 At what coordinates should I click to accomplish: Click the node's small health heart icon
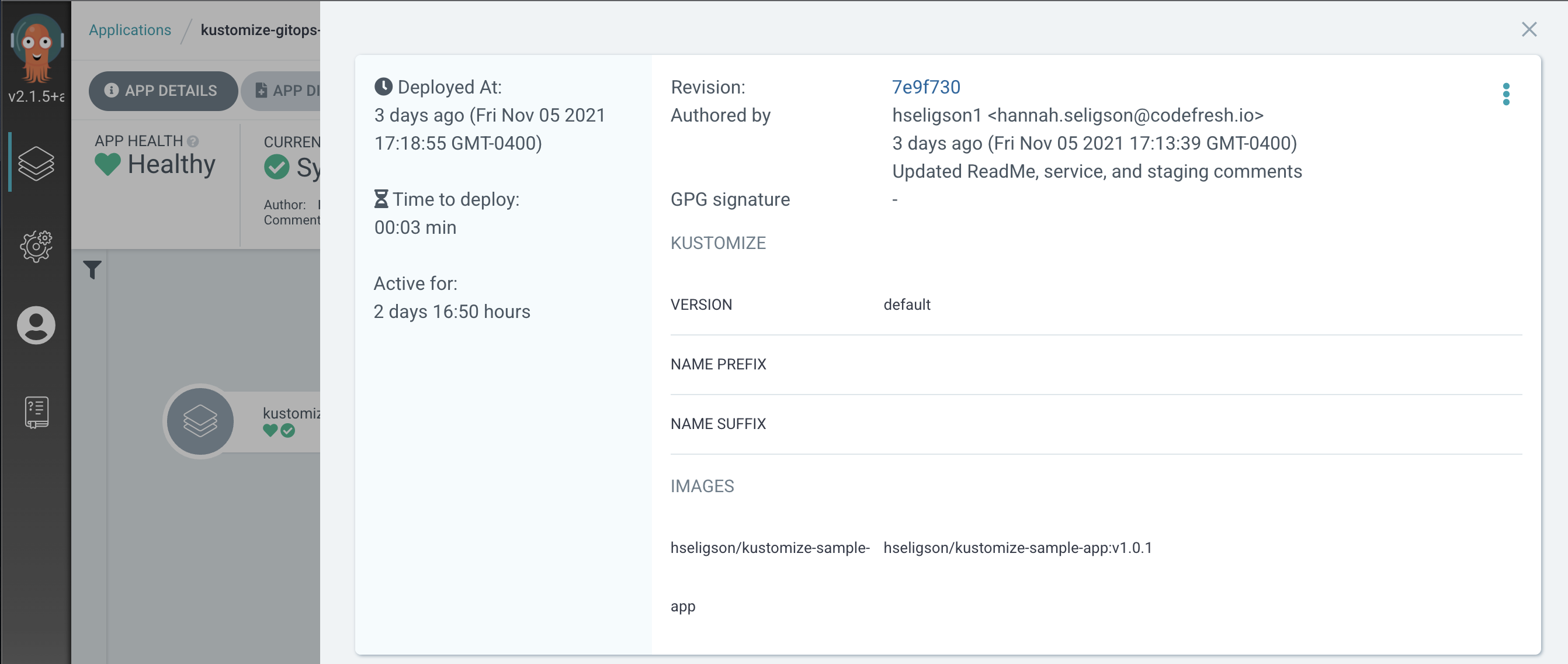270,431
